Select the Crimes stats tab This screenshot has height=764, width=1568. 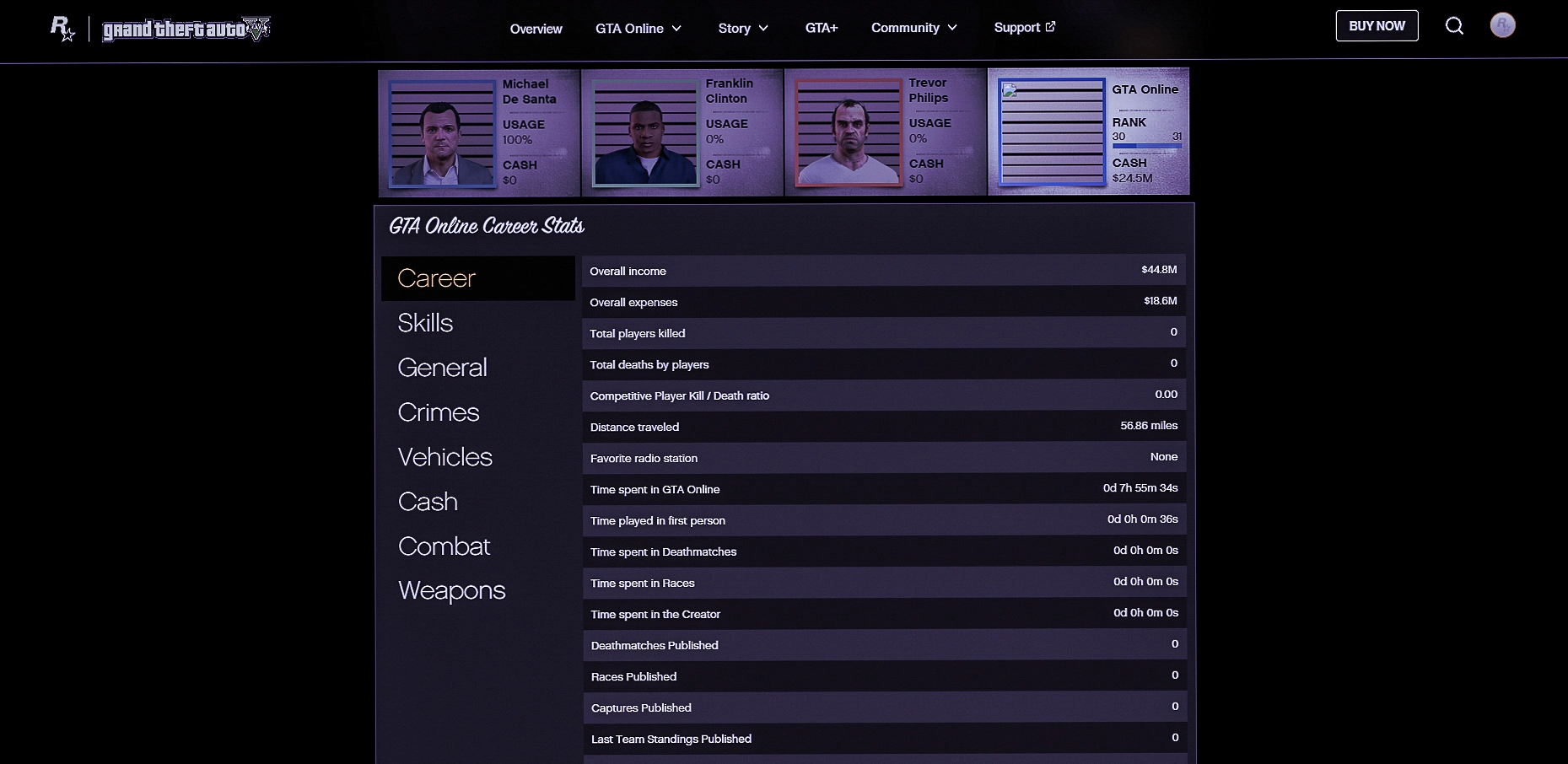[439, 412]
